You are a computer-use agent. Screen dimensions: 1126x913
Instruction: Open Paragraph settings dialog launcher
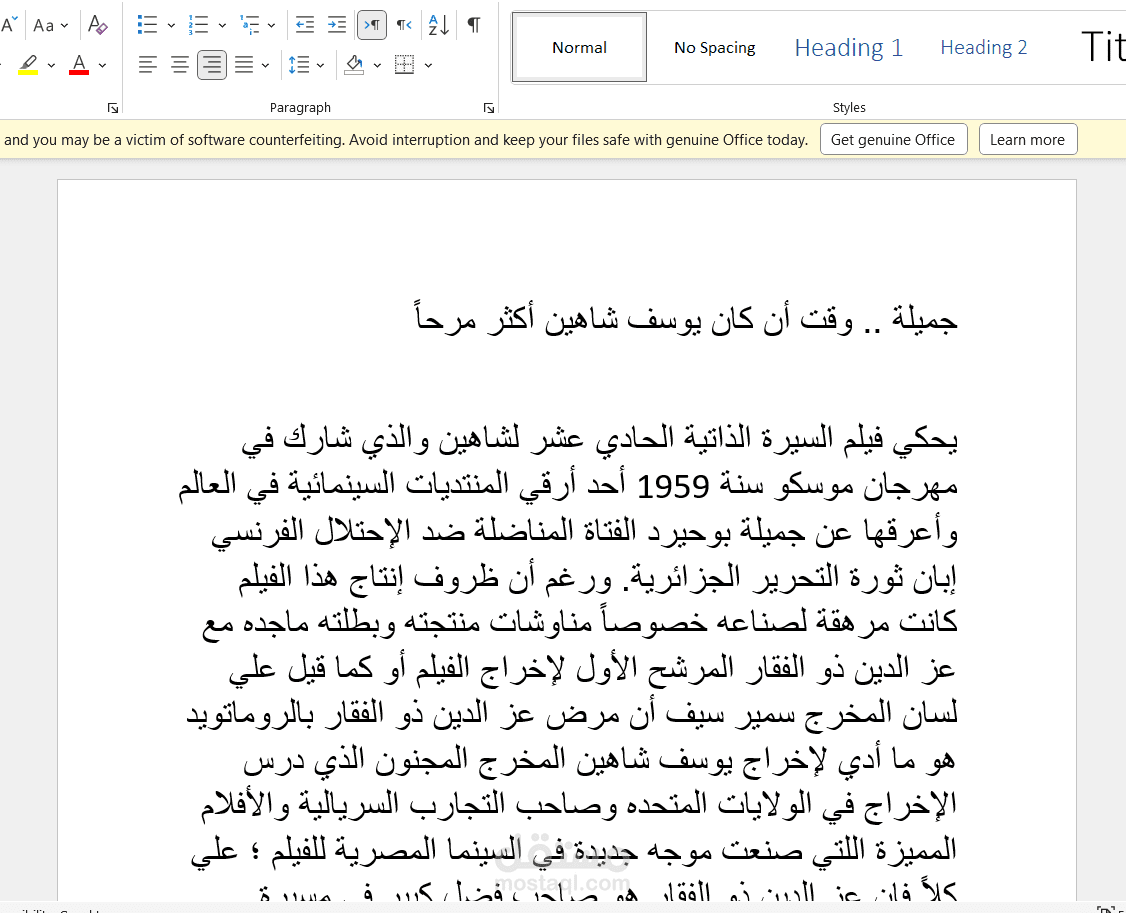(489, 108)
